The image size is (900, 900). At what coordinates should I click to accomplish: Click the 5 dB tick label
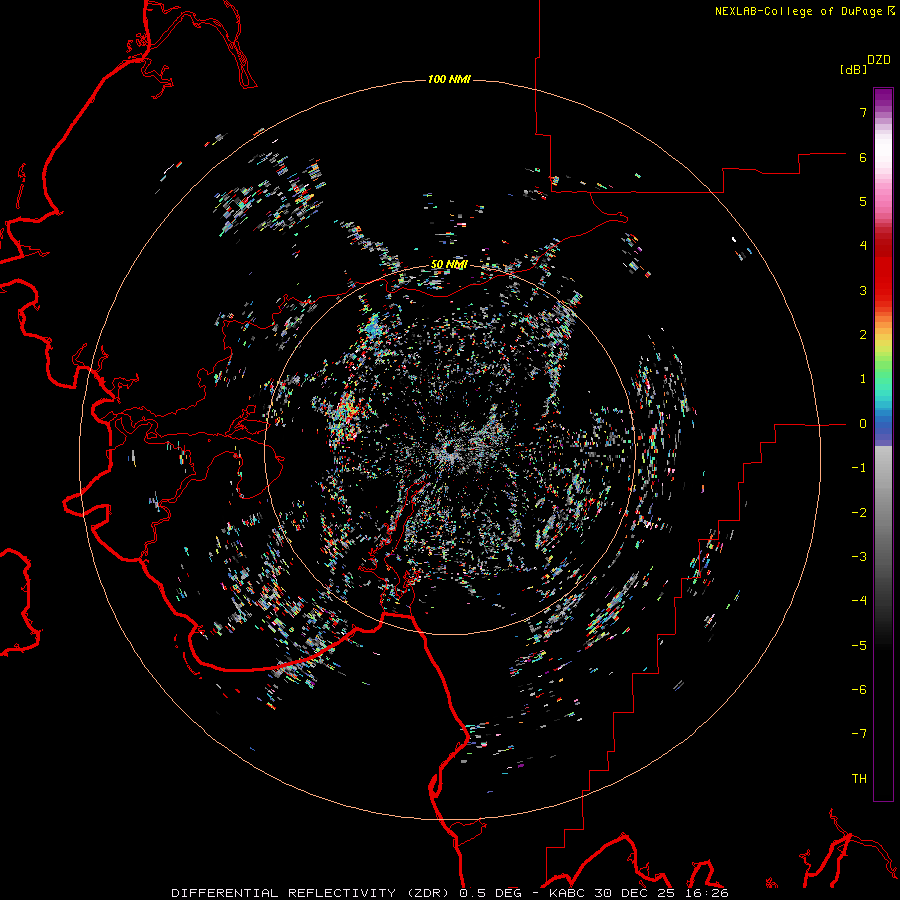[863, 201]
